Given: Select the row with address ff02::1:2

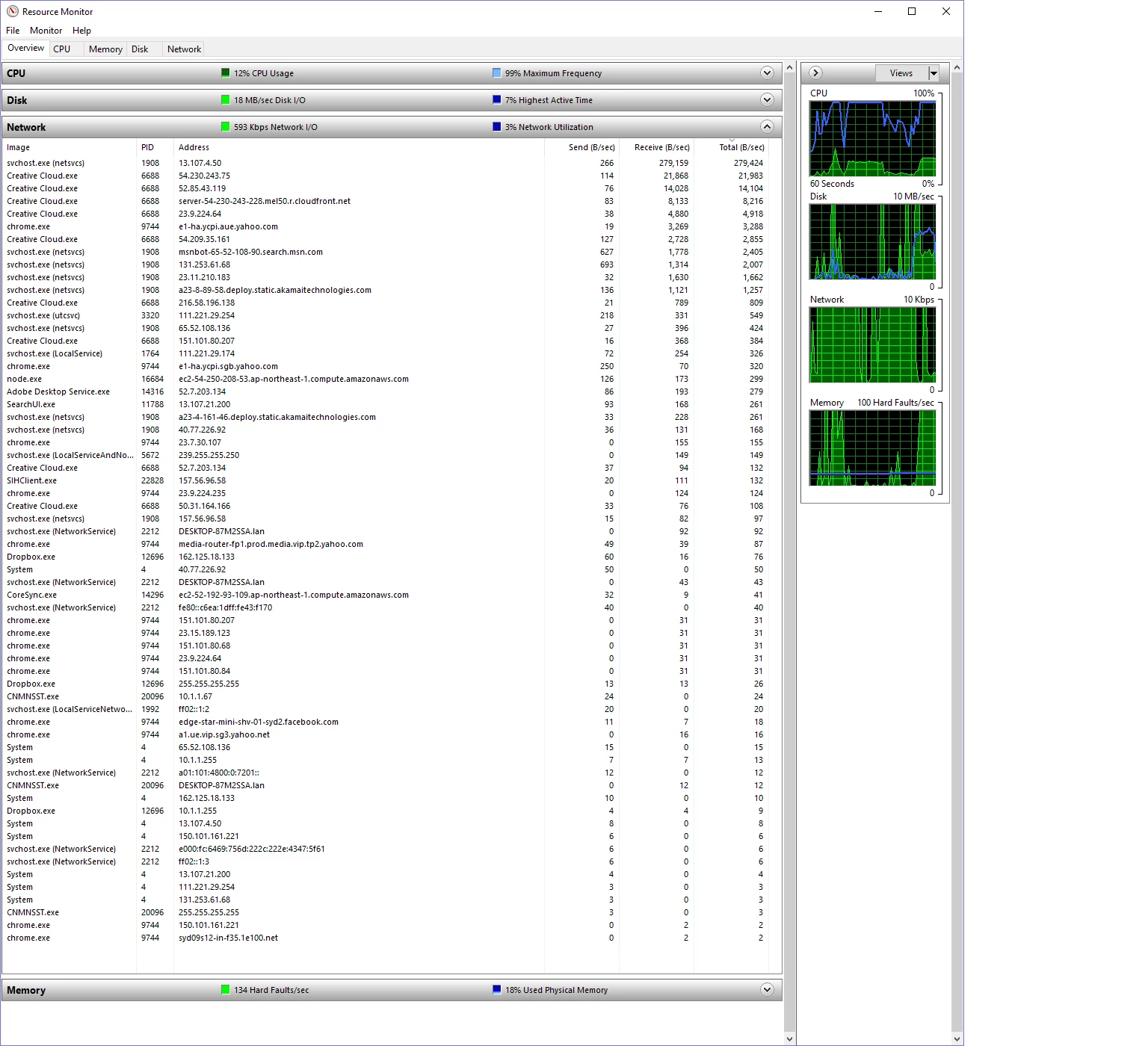Looking at the screenshot, I should (386, 709).
